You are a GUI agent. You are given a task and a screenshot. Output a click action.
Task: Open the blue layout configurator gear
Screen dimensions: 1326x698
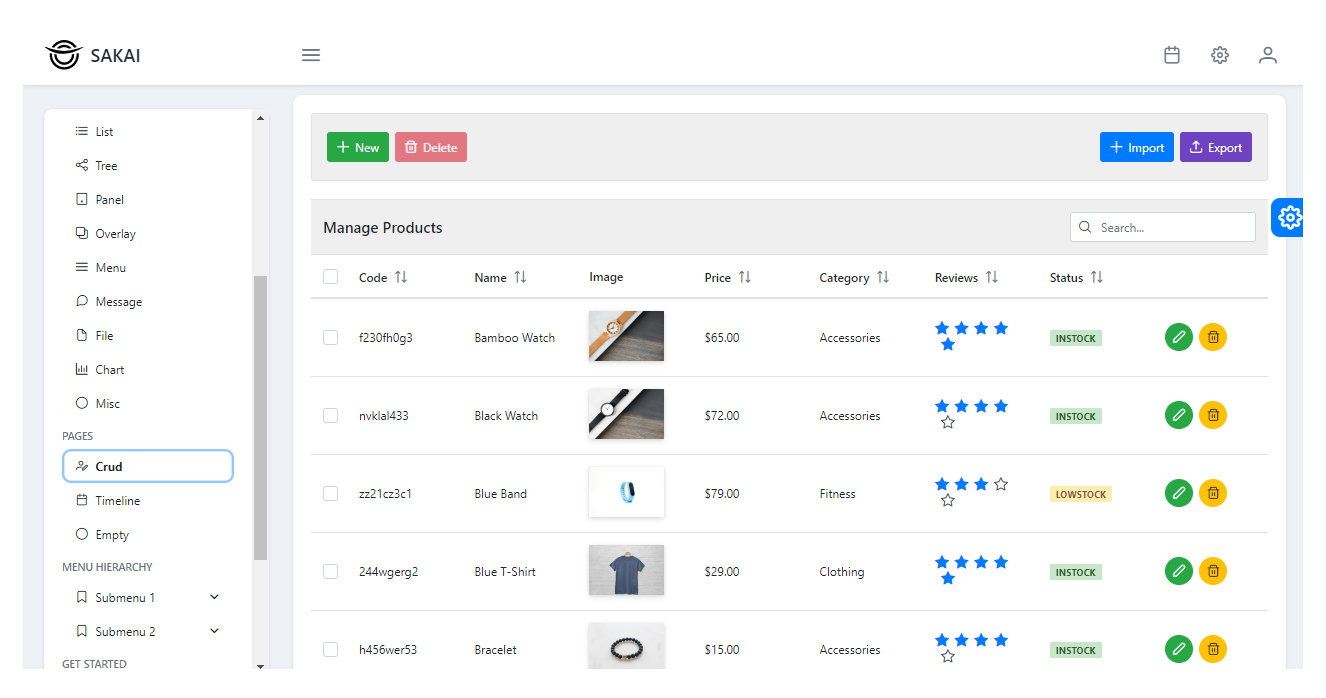(x=1290, y=217)
